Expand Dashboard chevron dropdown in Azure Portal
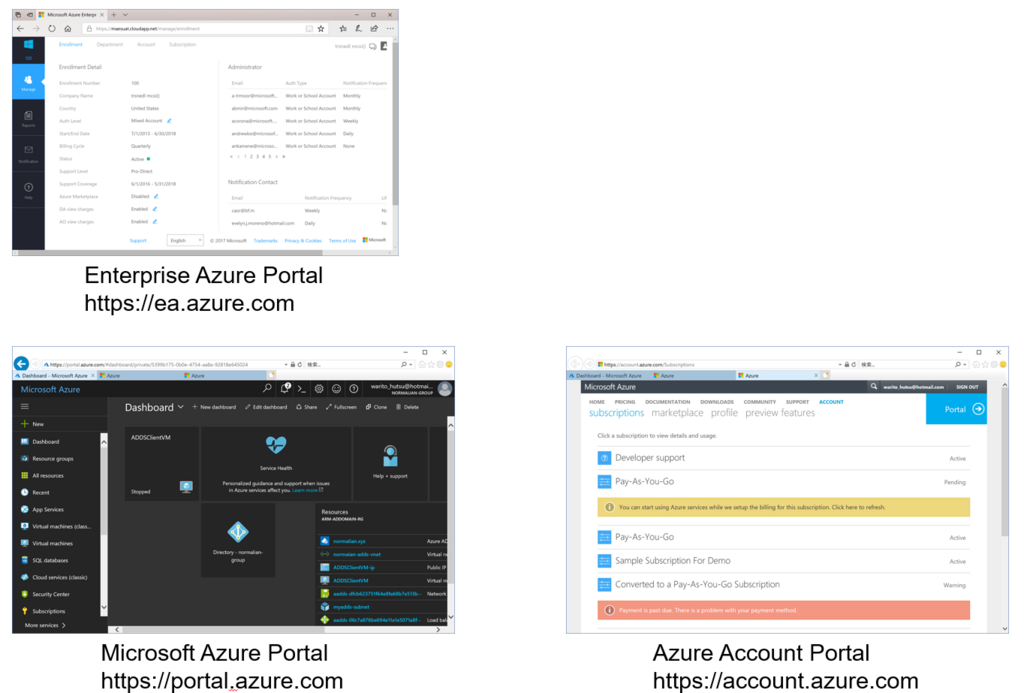1024x693 pixels. pyautogui.click(x=181, y=407)
